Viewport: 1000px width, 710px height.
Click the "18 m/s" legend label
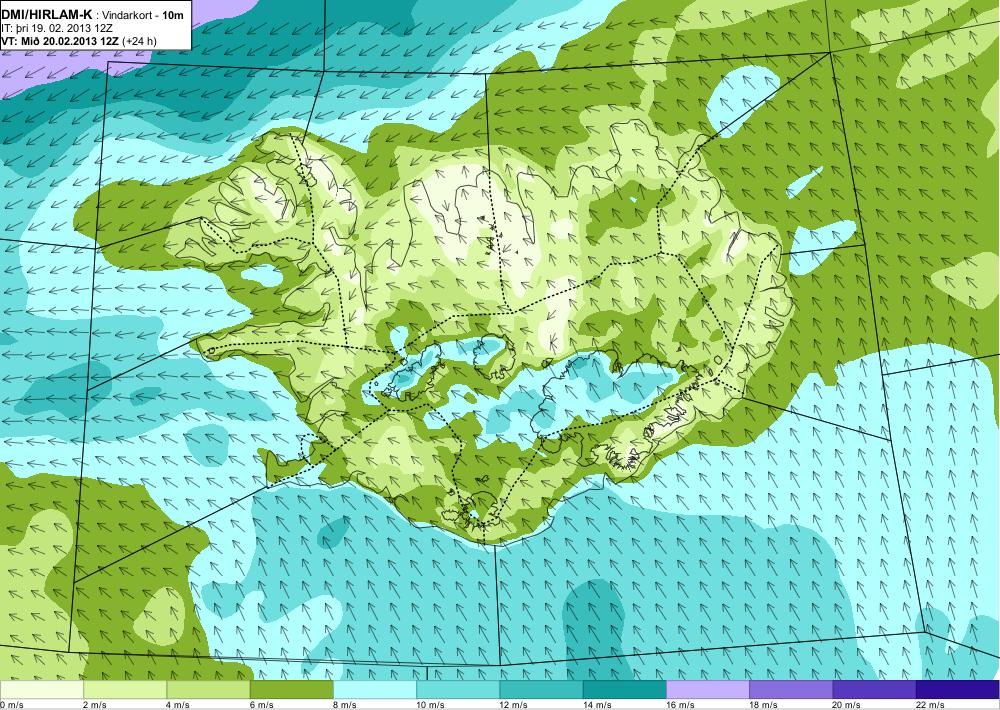(763, 705)
